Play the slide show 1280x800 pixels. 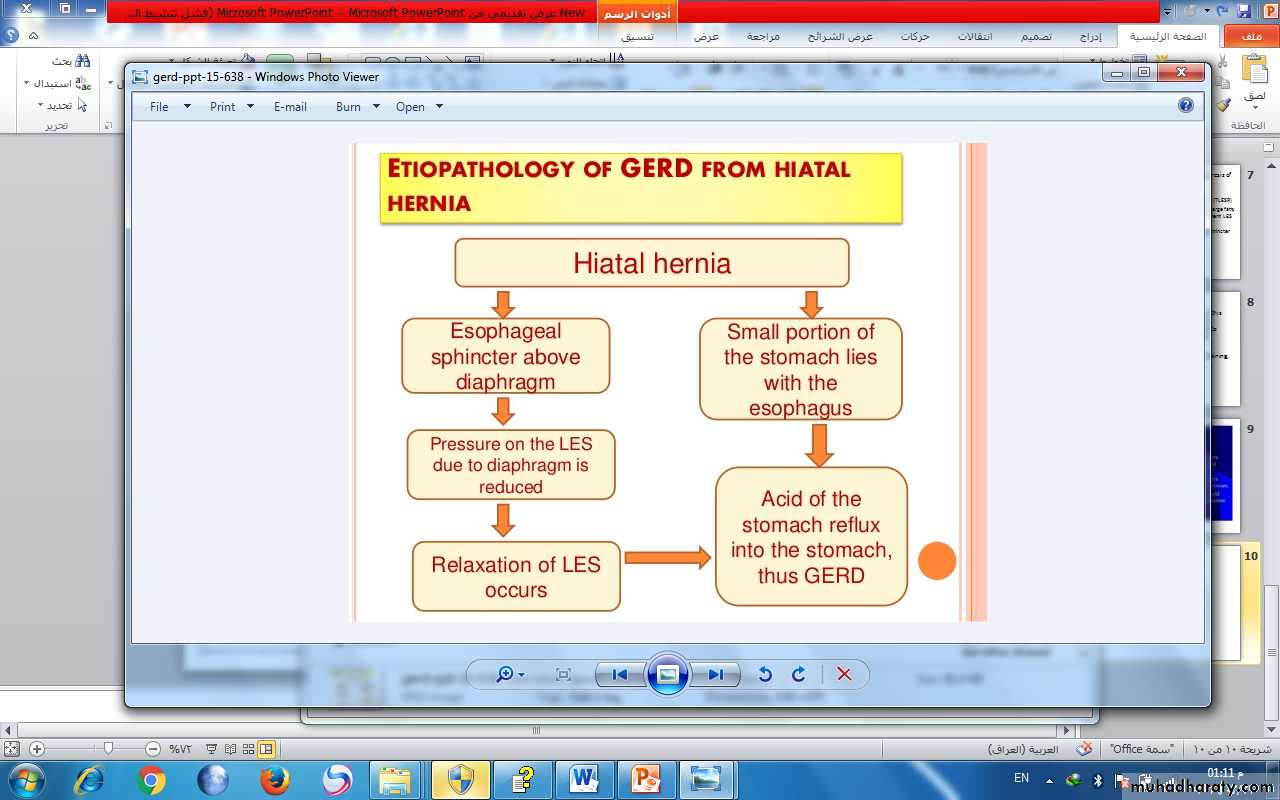coord(668,675)
